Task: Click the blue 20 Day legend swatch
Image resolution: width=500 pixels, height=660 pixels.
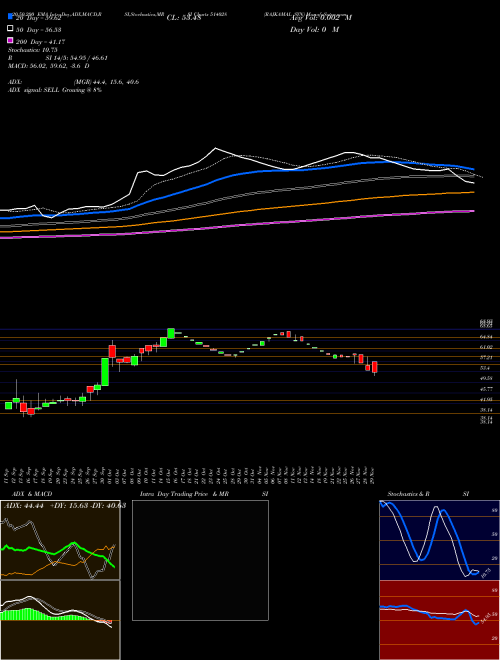Action: 10,17
